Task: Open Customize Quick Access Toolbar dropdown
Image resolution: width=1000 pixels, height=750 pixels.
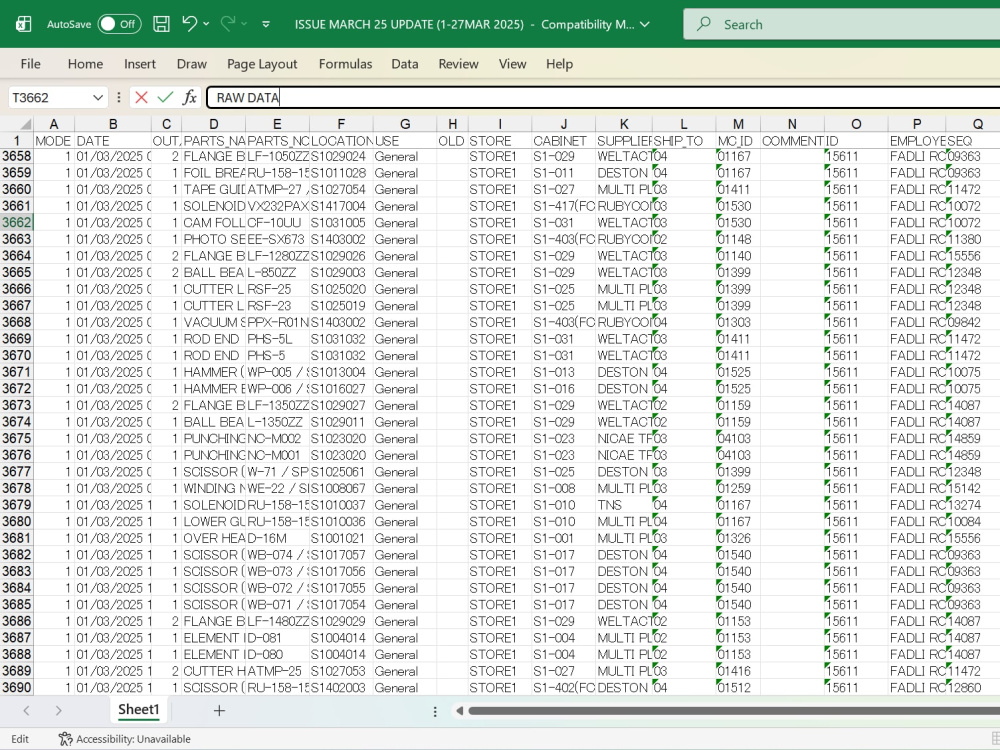Action: tap(266, 24)
